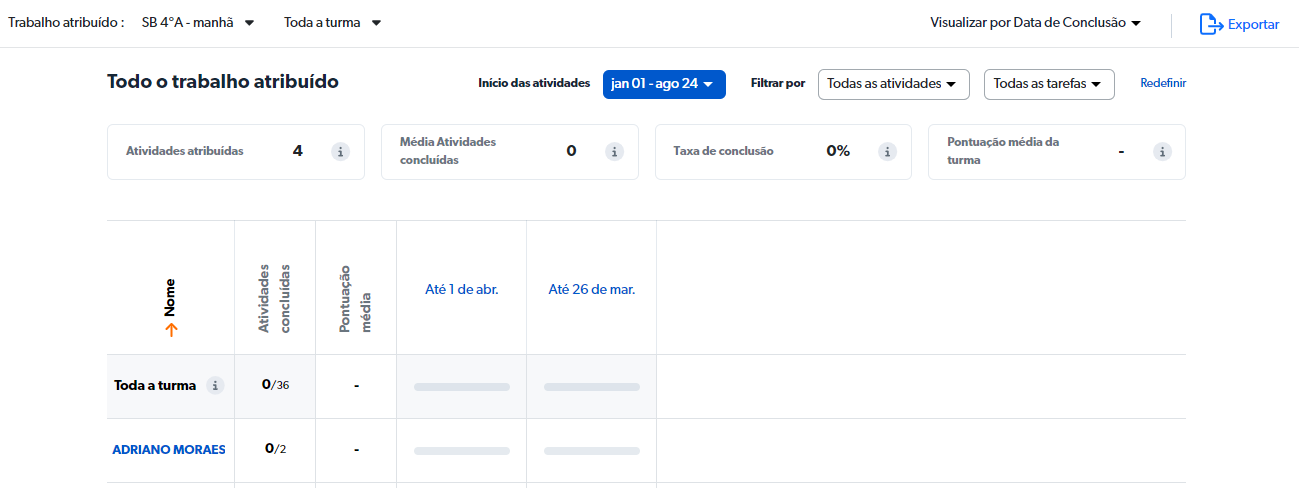The height and width of the screenshot is (488, 1299).
Task: Sort by Pontuação média column header
Action: tap(355, 298)
